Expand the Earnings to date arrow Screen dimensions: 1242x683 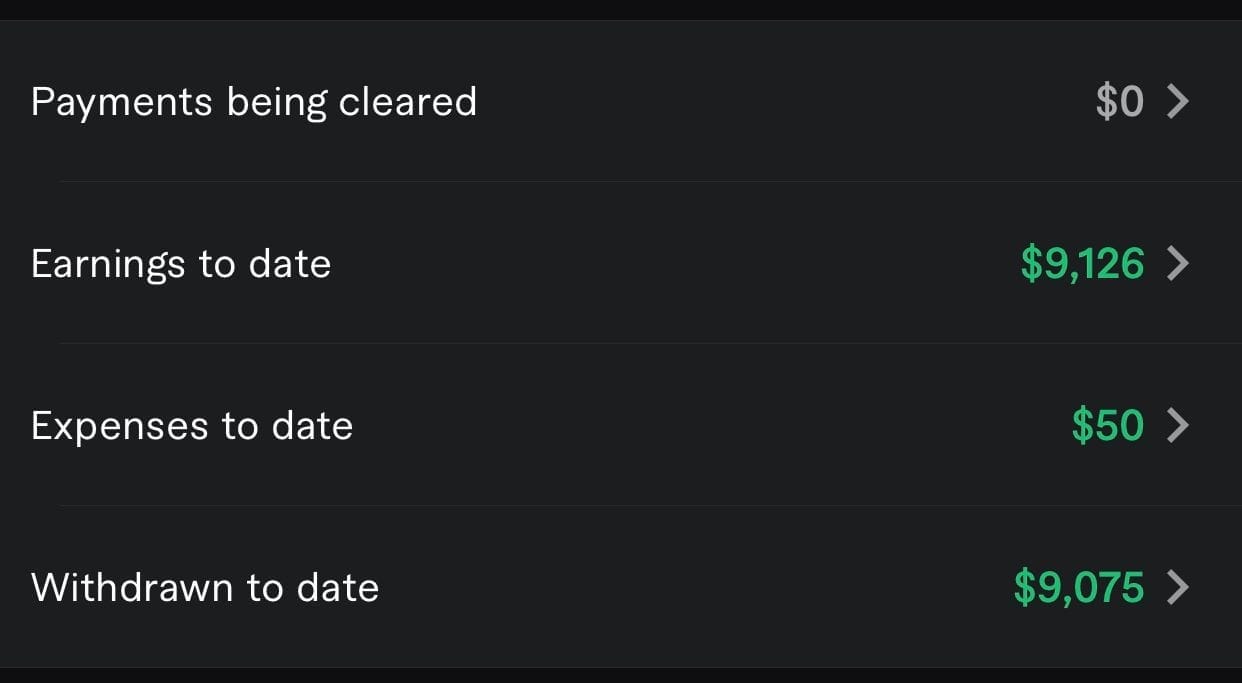1178,263
